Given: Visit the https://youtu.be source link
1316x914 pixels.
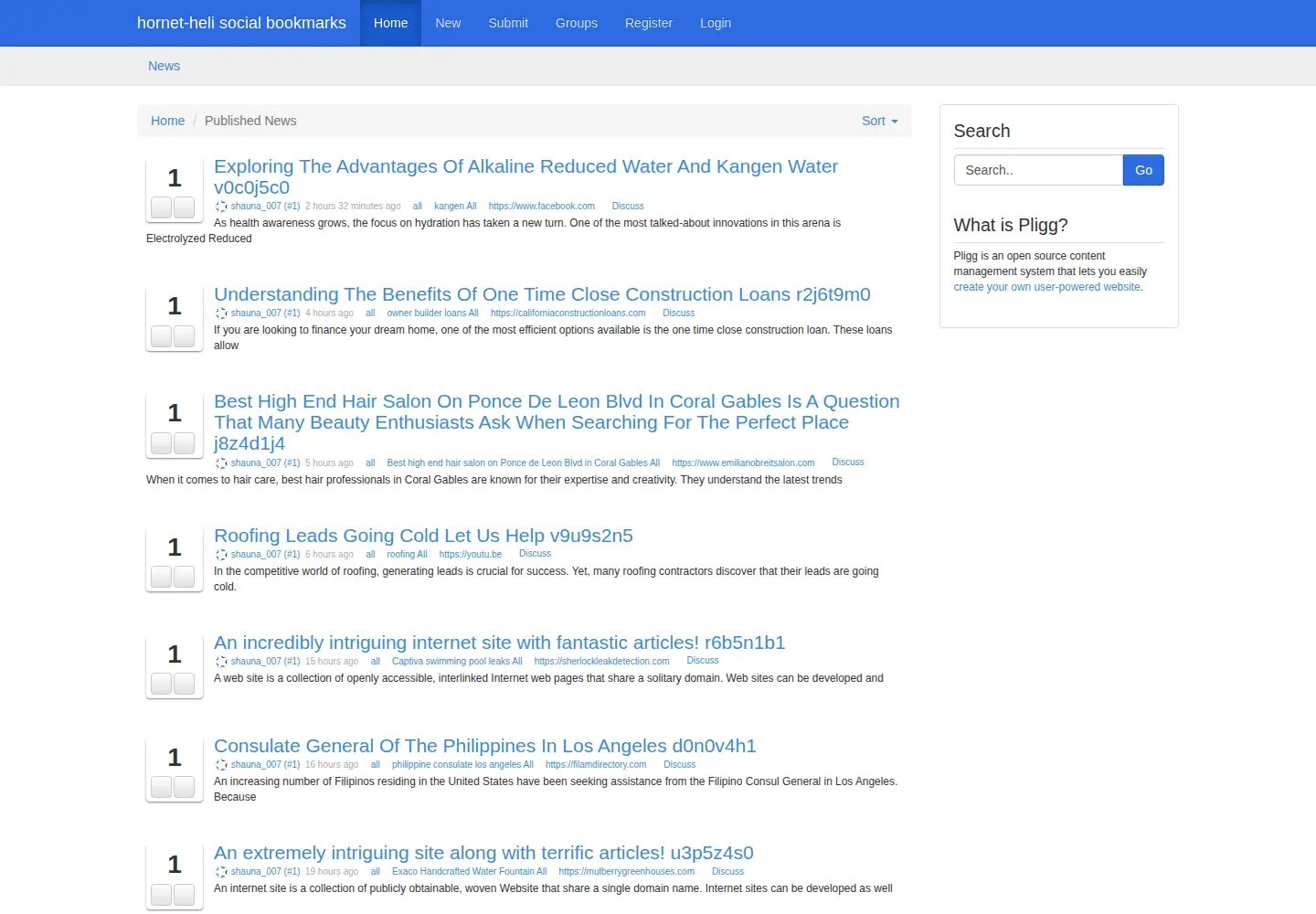Looking at the screenshot, I should point(471,555).
